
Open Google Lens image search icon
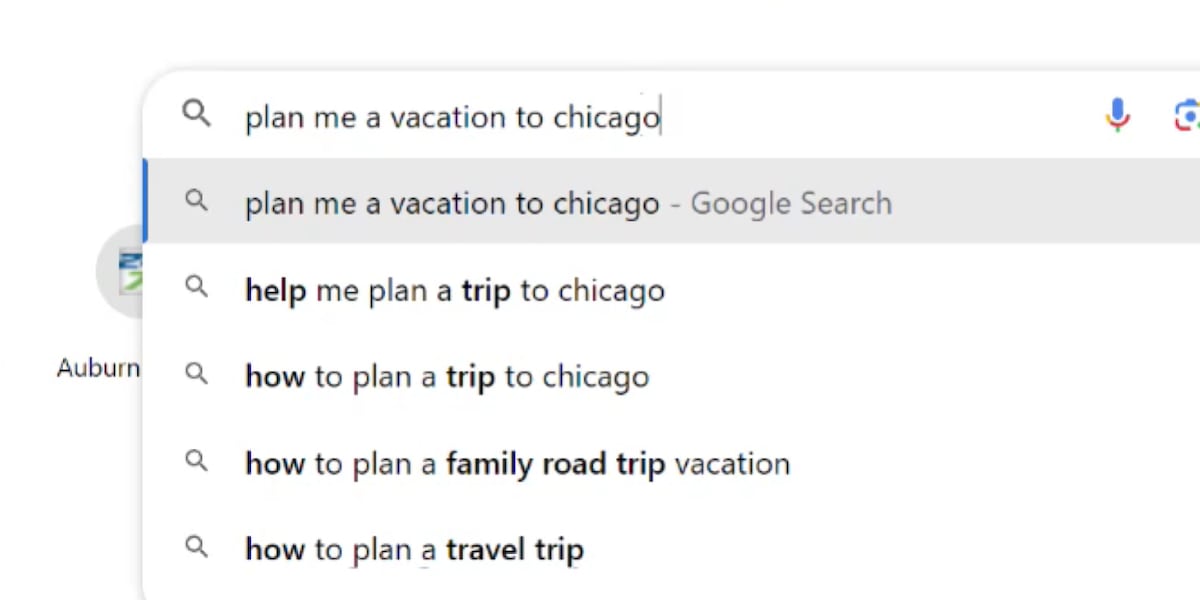point(1187,116)
